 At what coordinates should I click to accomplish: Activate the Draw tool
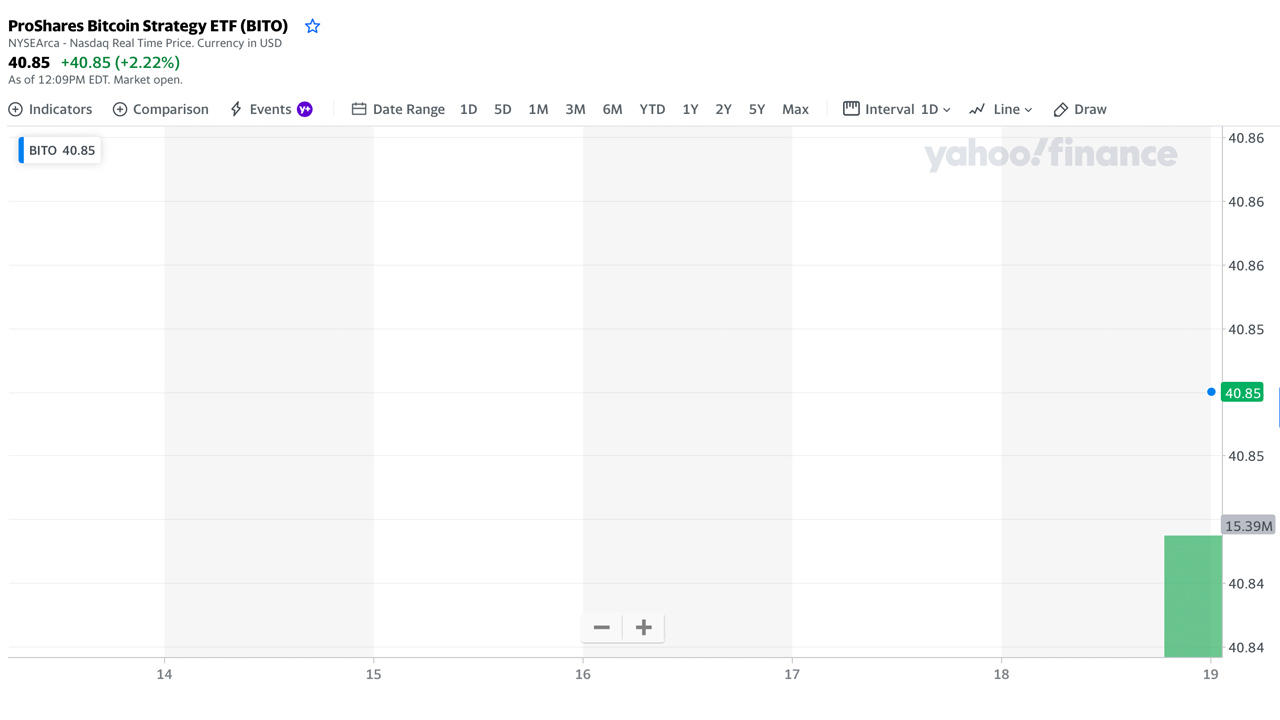tap(1080, 109)
